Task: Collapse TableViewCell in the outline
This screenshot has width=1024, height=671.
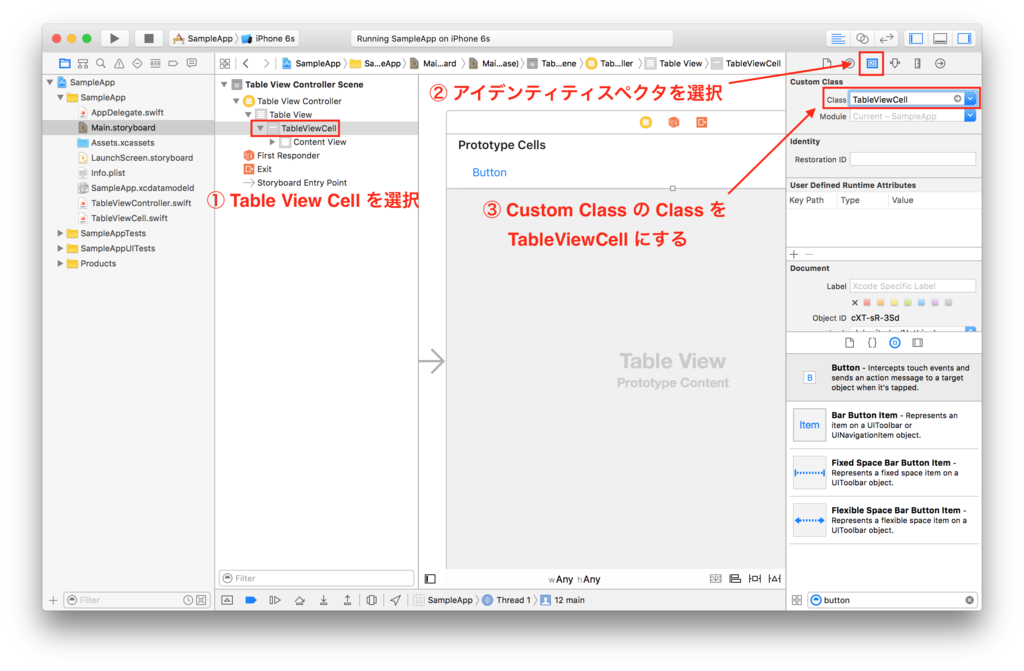Action: click(260, 128)
